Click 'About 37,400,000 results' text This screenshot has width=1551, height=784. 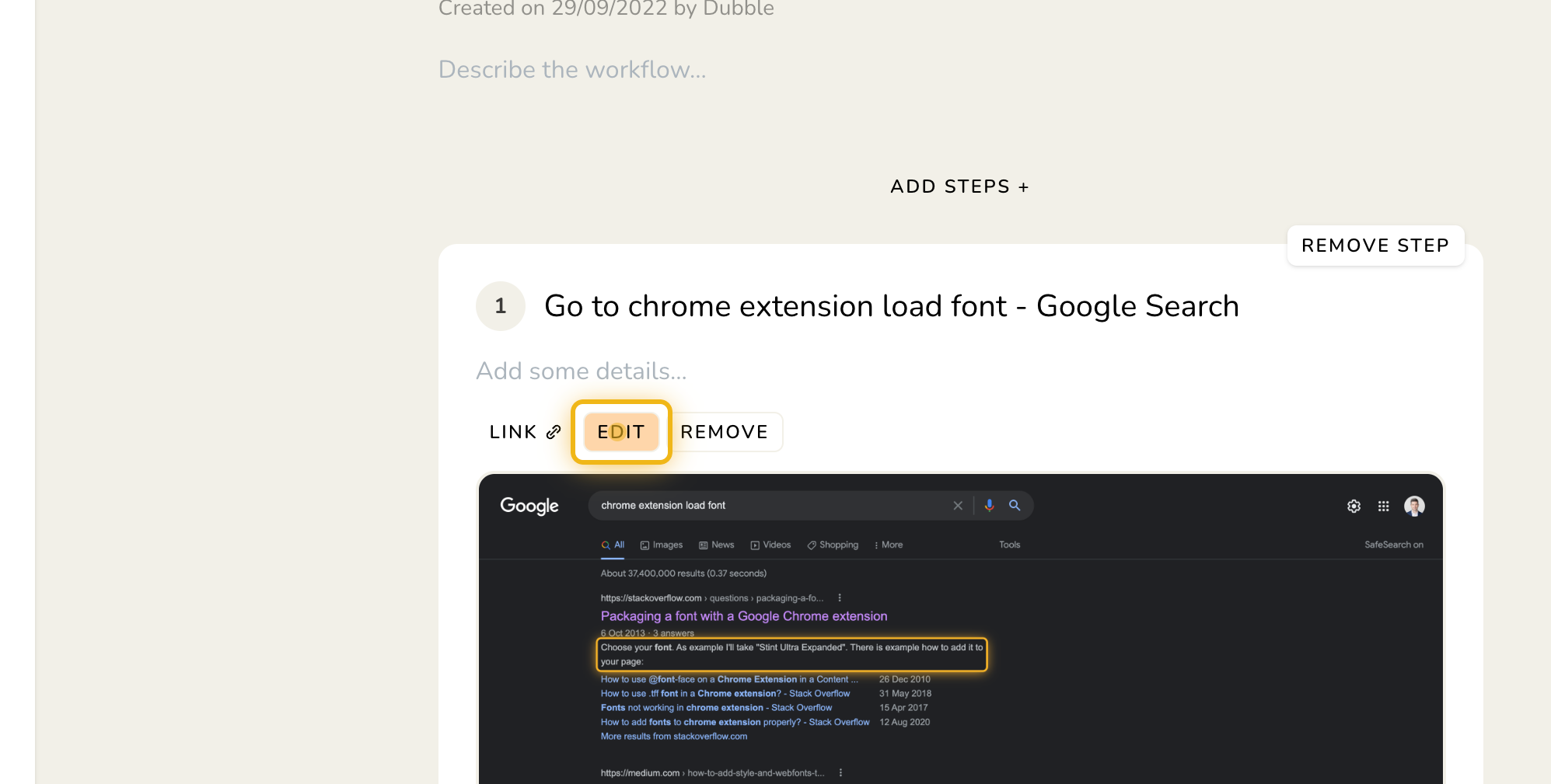click(x=683, y=574)
